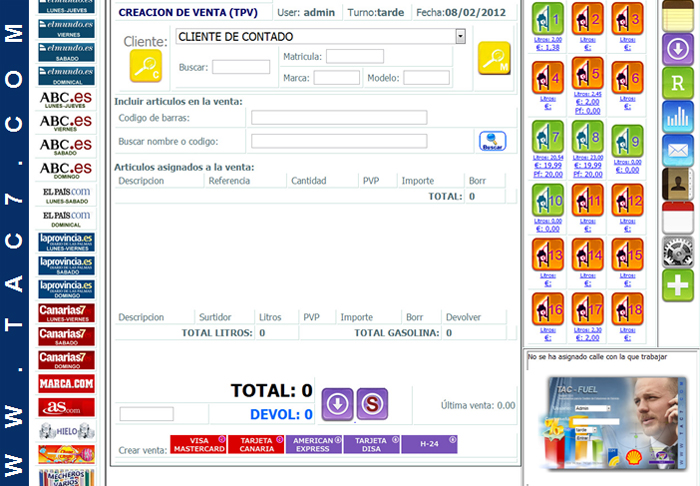This screenshot has height=486, width=700.
Task: Add Canarias7 DOMINGO product
Action: [67, 360]
